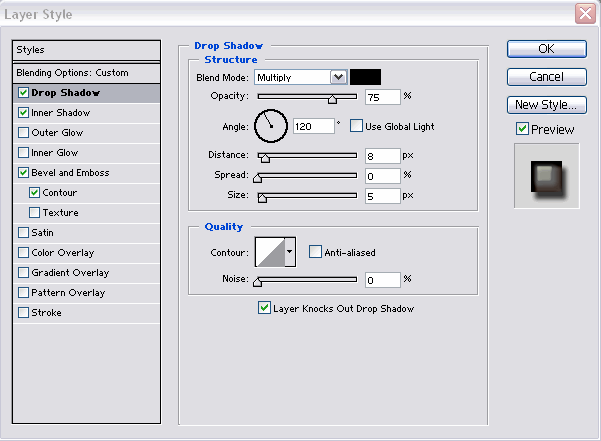Enable the Gradient Overlay checkbox
This screenshot has width=601, height=441.
coord(23,272)
